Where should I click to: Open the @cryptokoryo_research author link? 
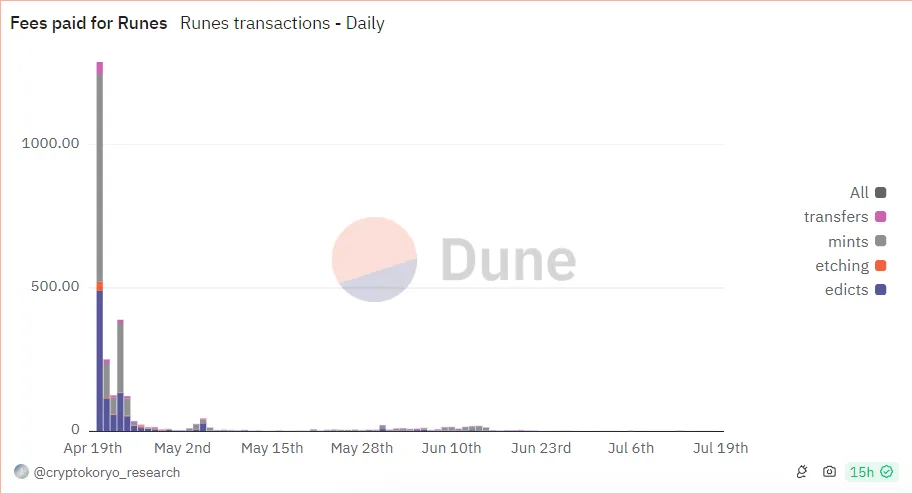[106, 473]
